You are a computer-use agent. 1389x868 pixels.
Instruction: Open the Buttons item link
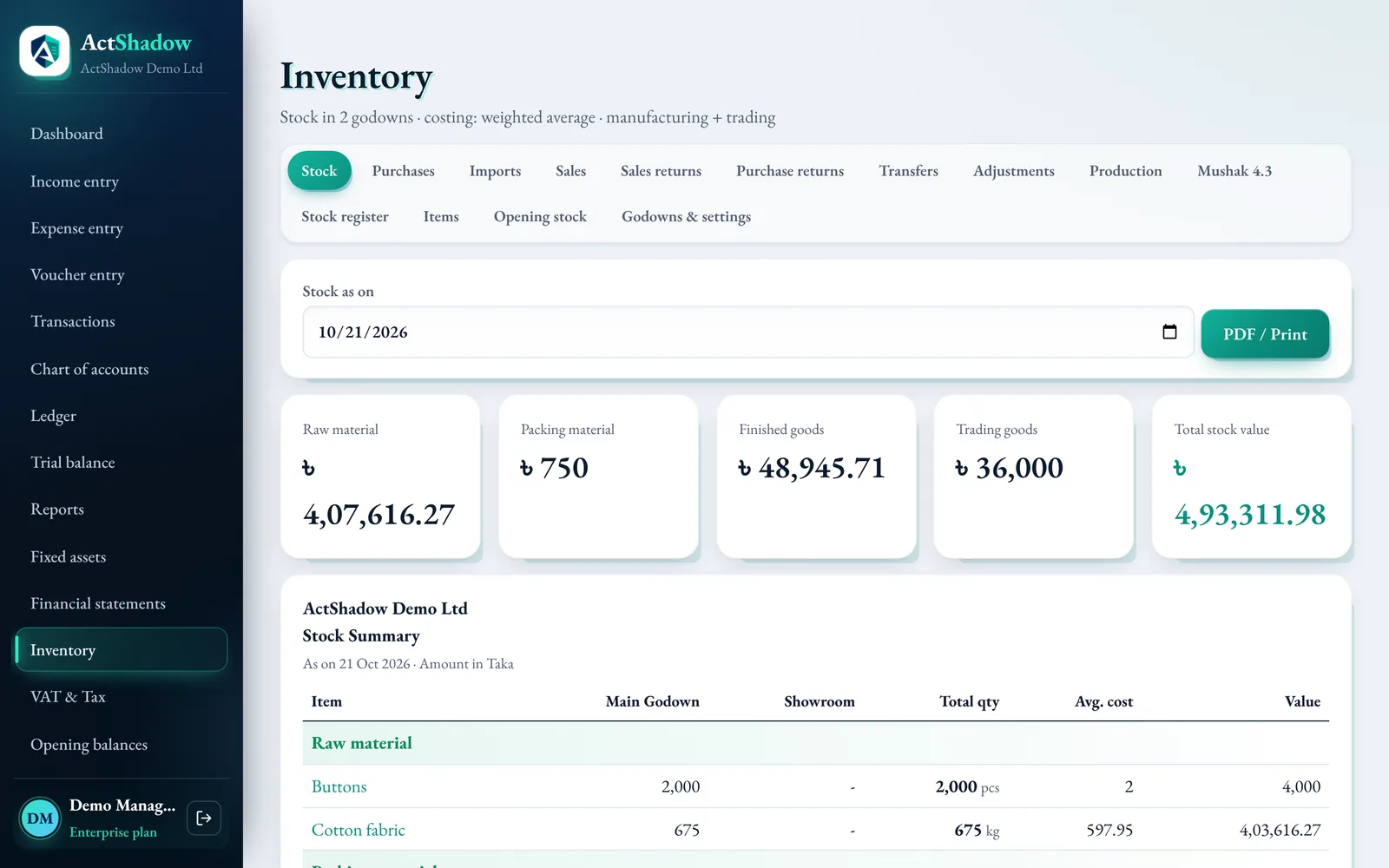click(339, 786)
